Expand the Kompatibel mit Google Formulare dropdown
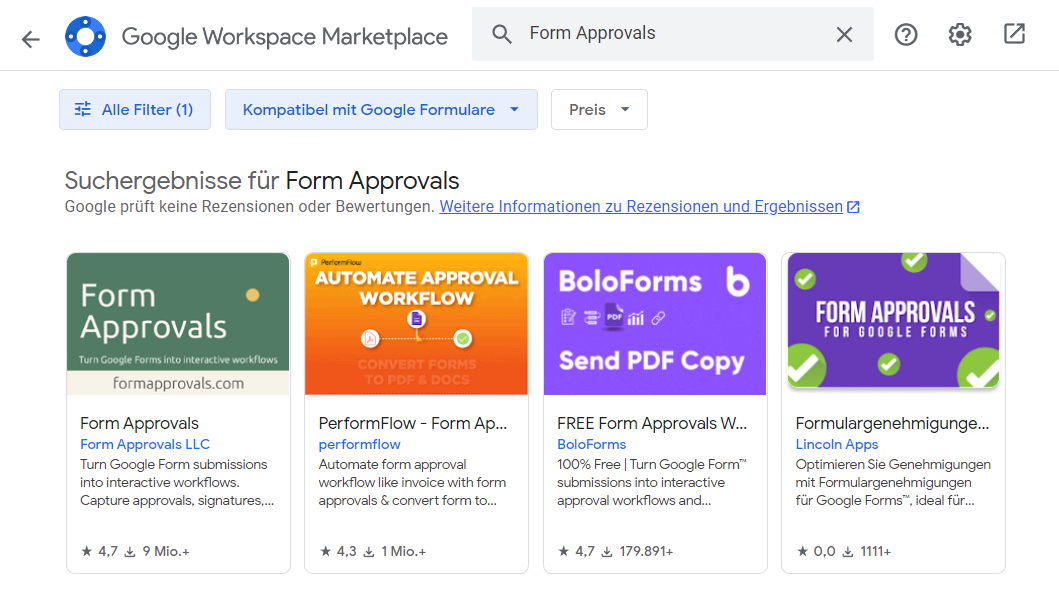 [x=381, y=110]
